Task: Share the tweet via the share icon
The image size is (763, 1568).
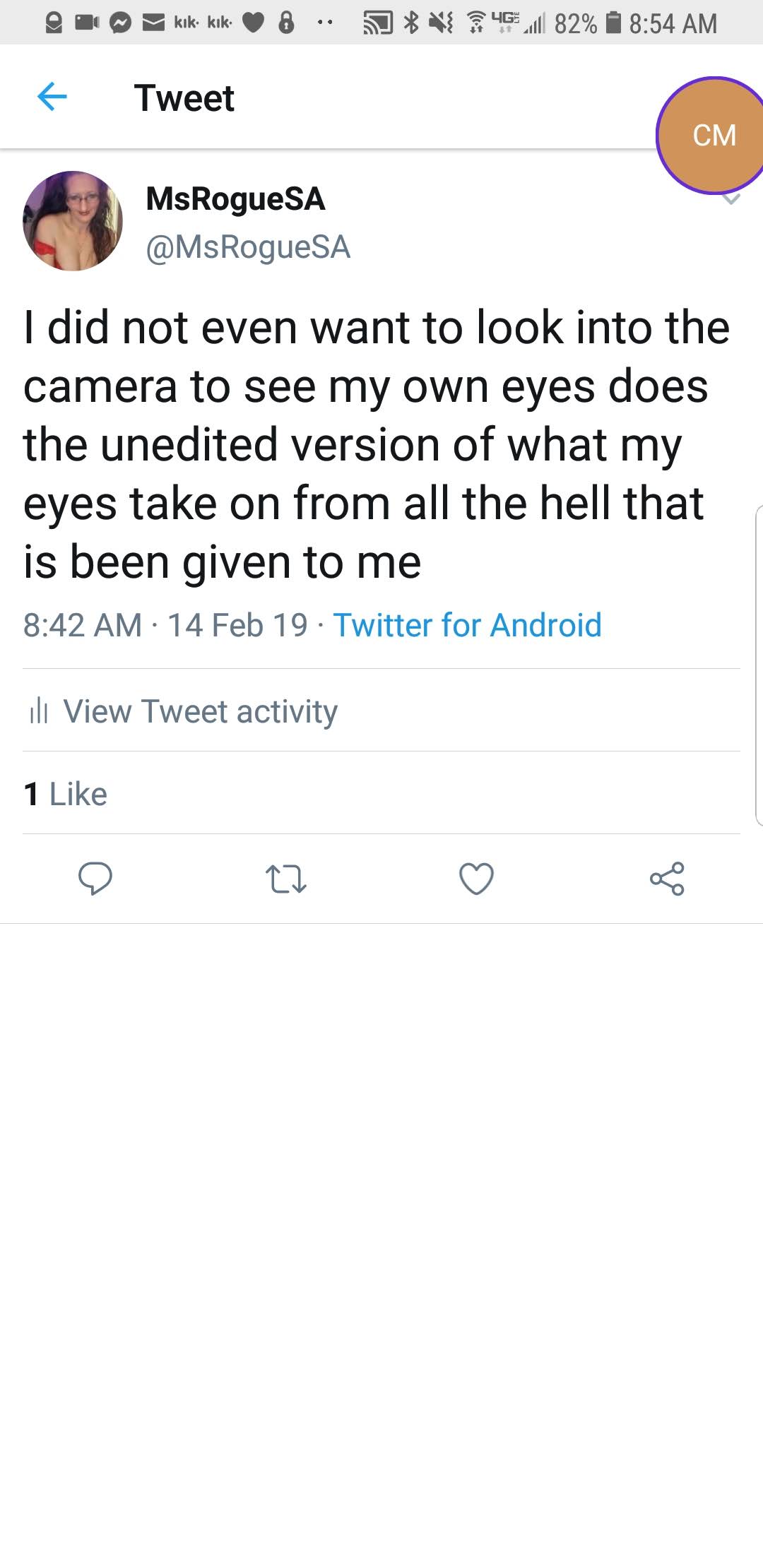Action: (x=667, y=879)
